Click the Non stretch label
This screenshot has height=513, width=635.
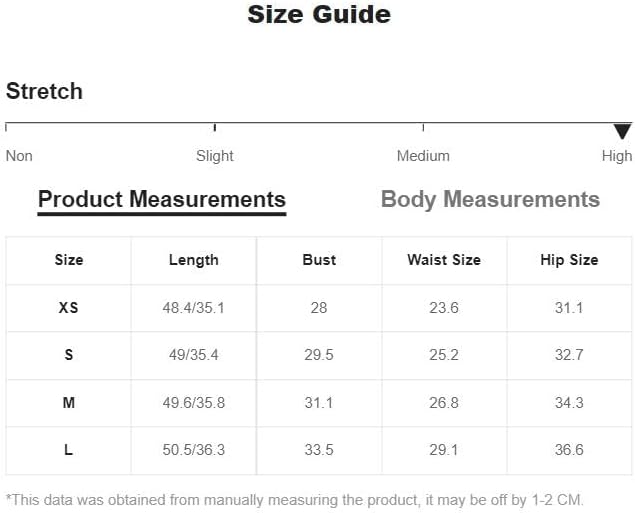click(19, 156)
